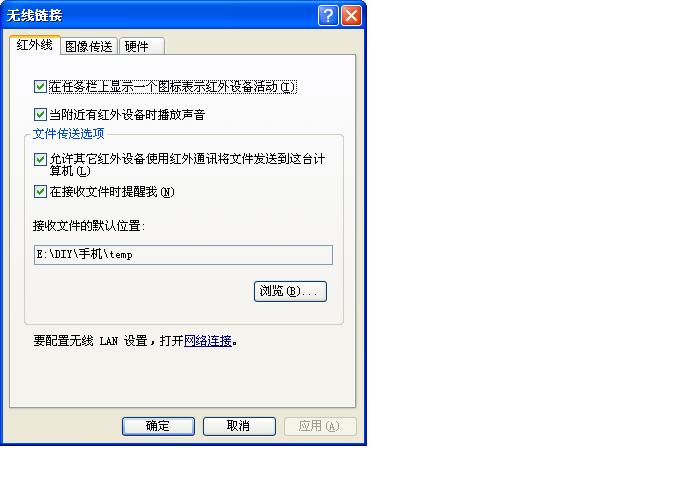690x488 pixels.
Task: Follow the 网络连接 hyperlink
Action: (x=208, y=341)
